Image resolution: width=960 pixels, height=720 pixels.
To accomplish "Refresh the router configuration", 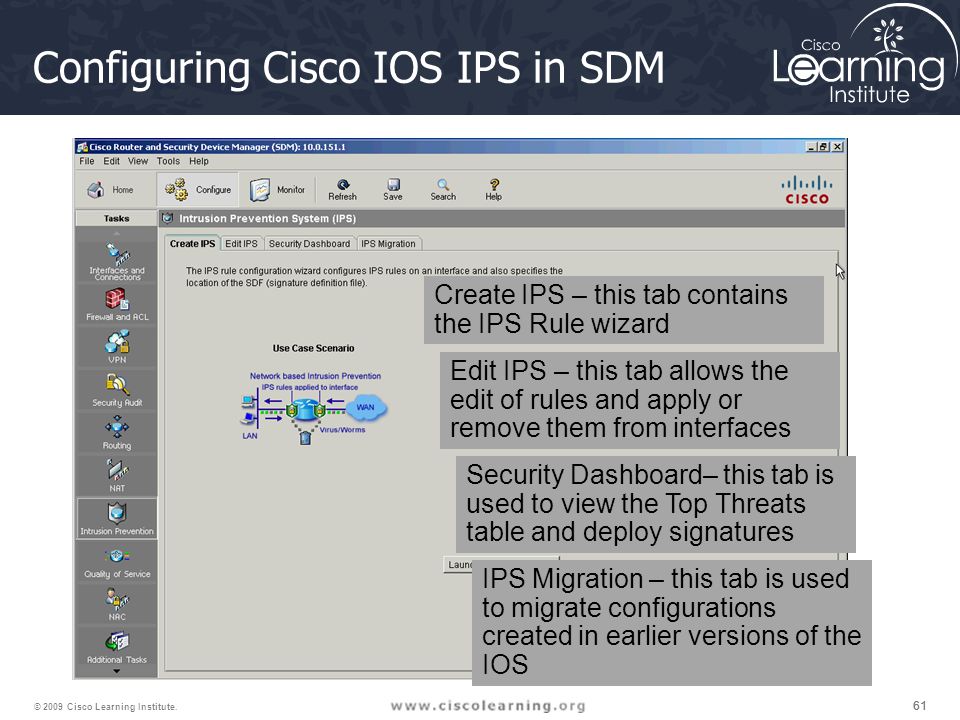I will [342, 190].
